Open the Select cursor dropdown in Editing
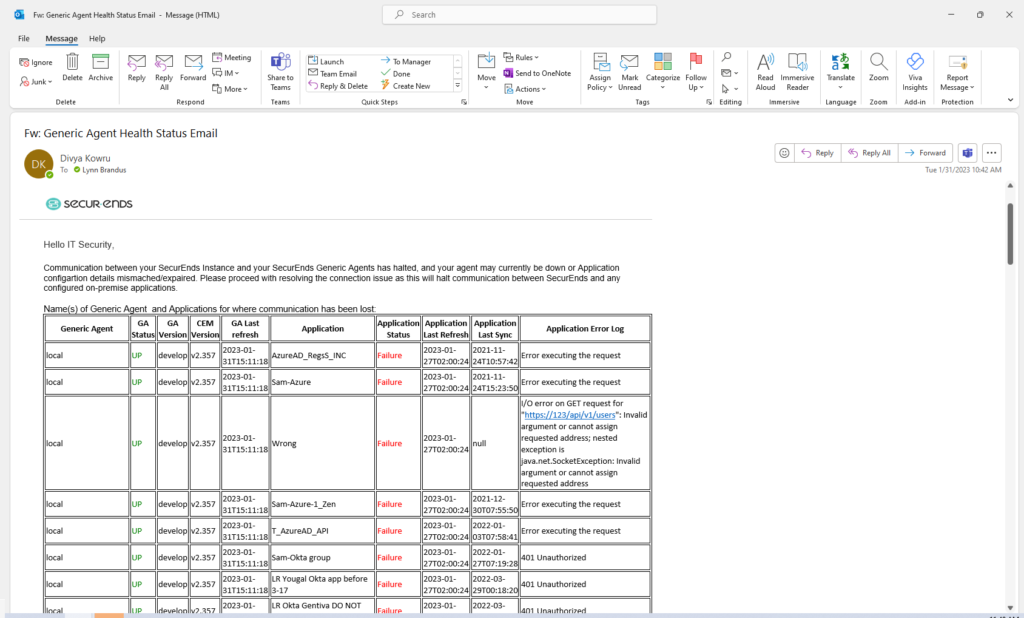 coord(729,89)
